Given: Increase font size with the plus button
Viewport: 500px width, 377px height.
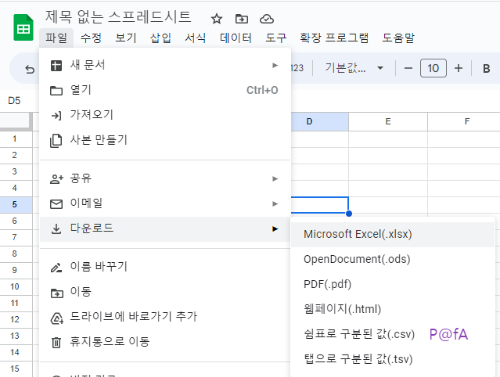Looking at the screenshot, I should coord(458,68).
